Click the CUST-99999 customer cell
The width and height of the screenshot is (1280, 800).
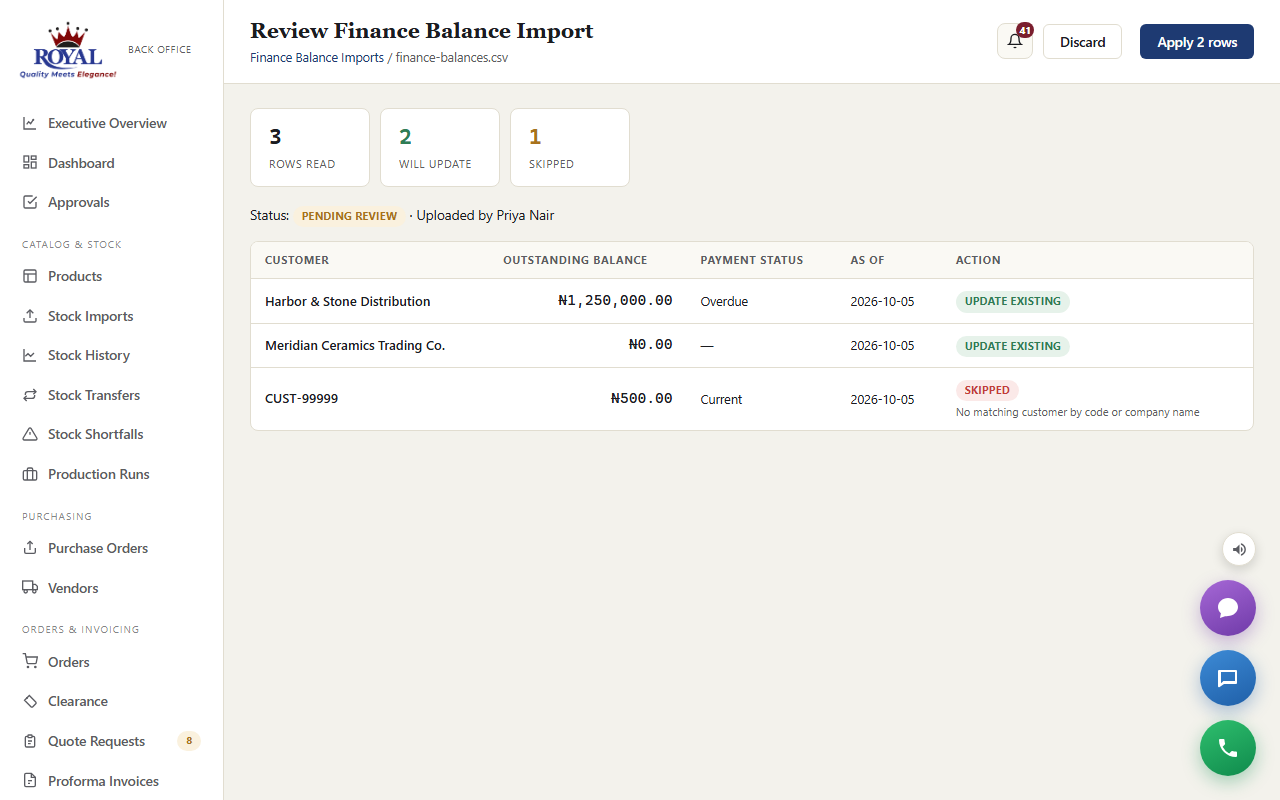click(301, 398)
